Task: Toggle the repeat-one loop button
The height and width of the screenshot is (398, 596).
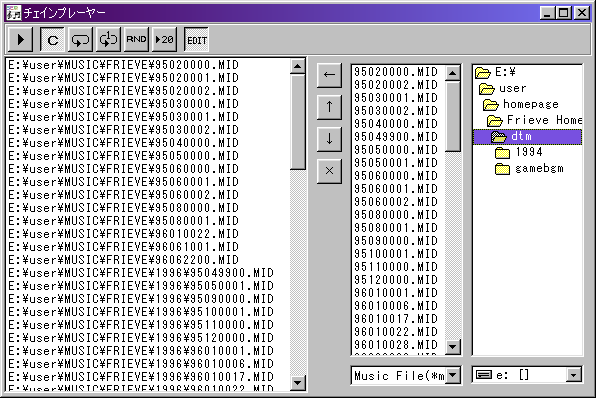Action: (x=108, y=39)
